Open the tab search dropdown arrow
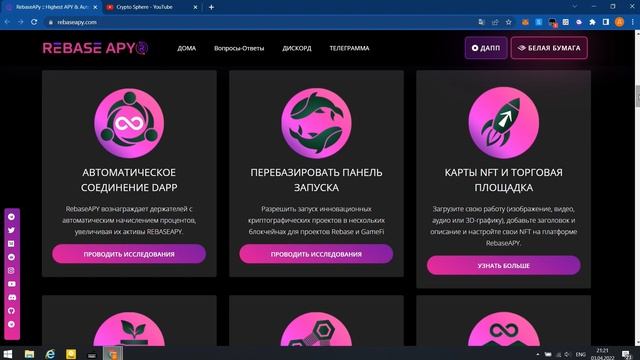 point(575,7)
